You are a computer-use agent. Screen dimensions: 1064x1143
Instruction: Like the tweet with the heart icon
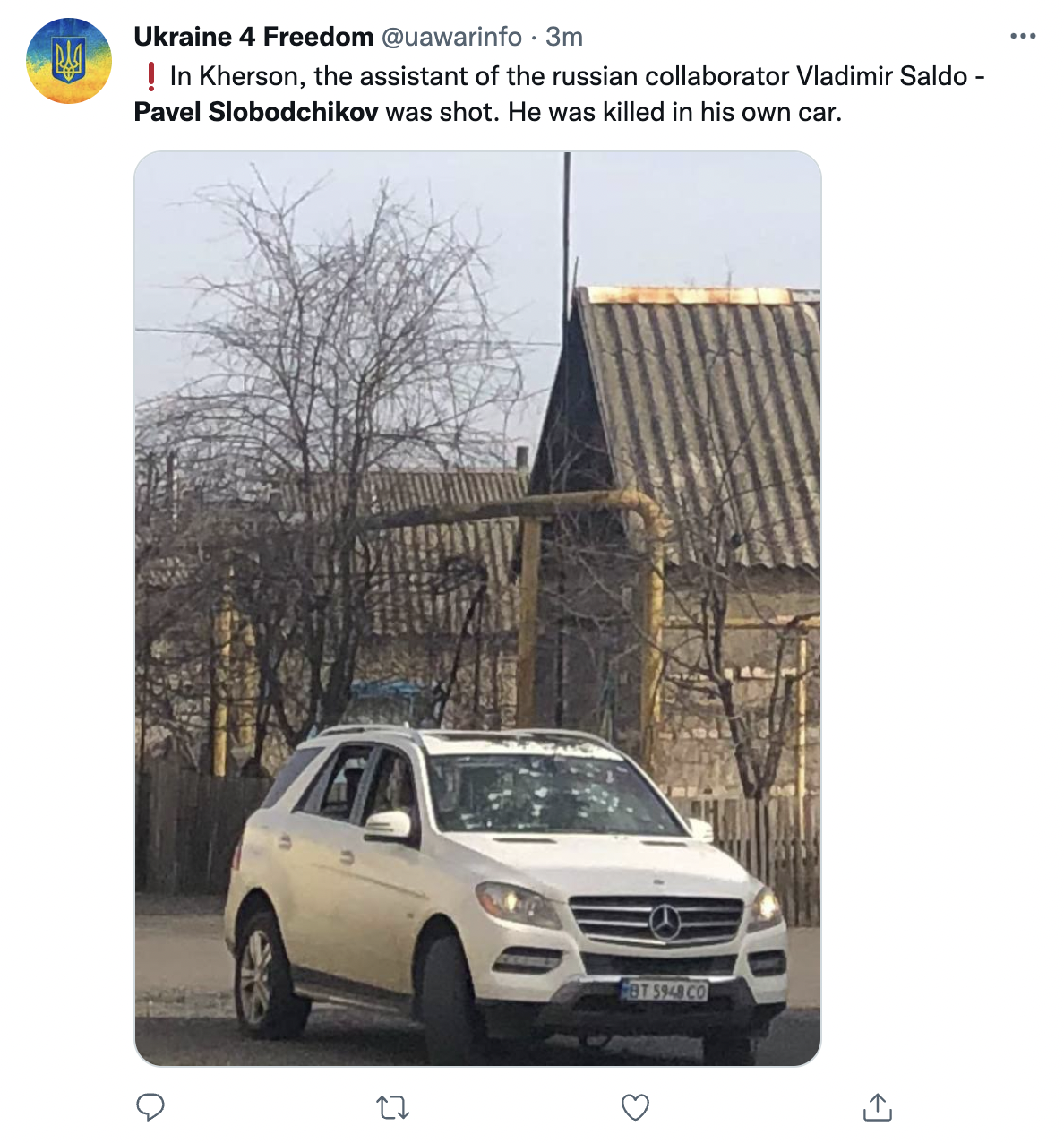pyautogui.click(x=635, y=1108)
